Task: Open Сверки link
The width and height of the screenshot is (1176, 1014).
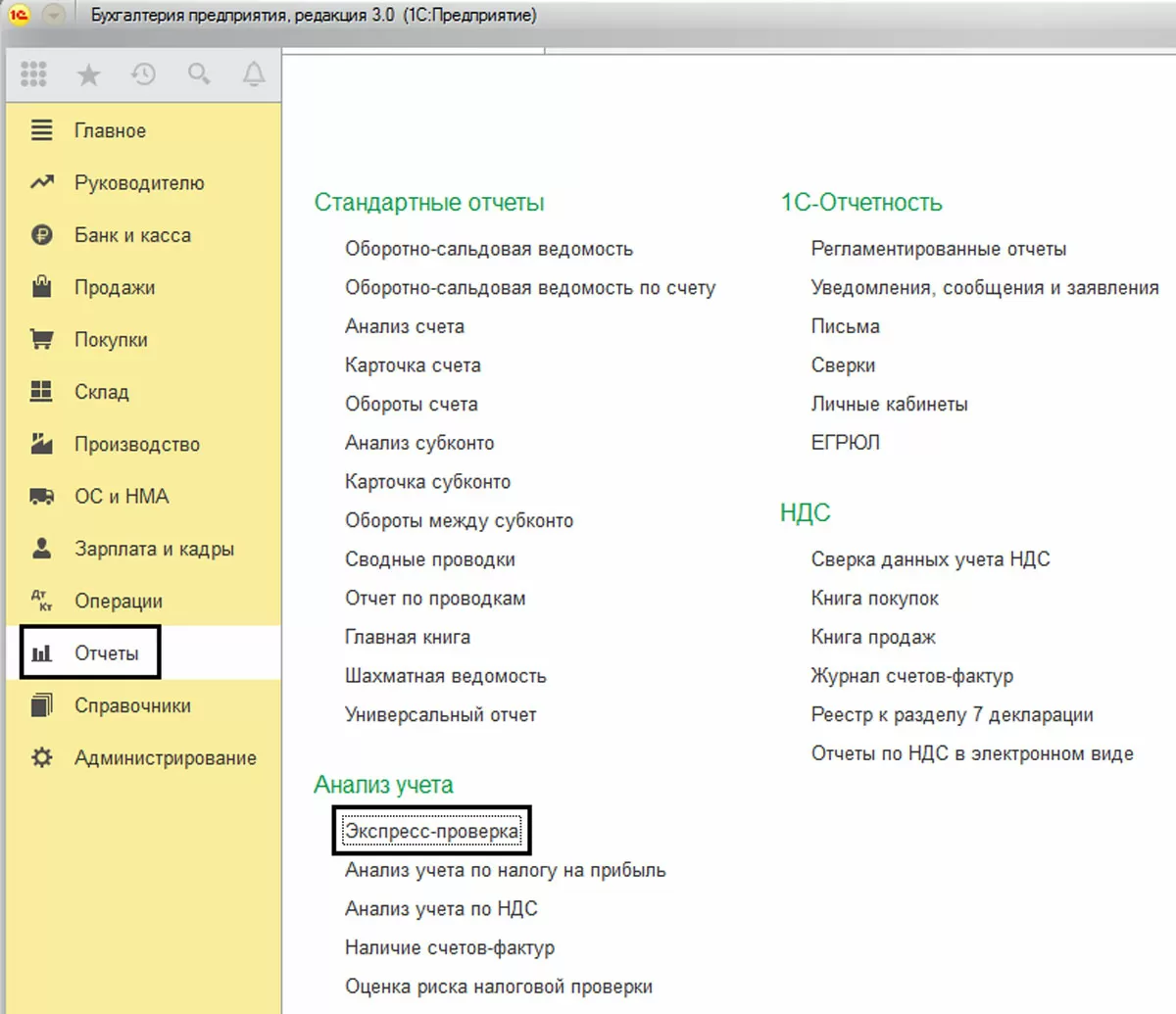Action: pyautogui.click(x=844, y=365)
